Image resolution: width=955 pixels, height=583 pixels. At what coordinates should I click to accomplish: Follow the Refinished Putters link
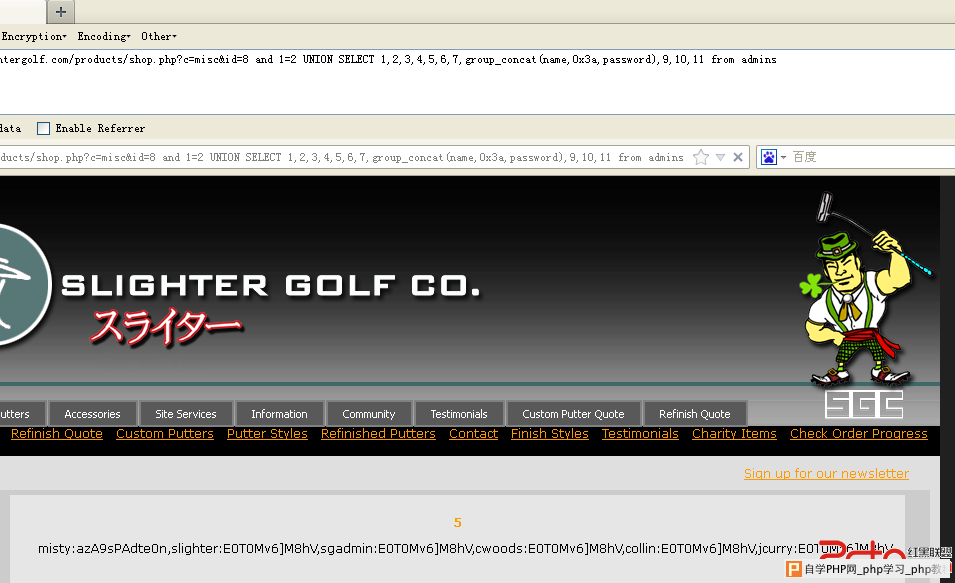378,434
